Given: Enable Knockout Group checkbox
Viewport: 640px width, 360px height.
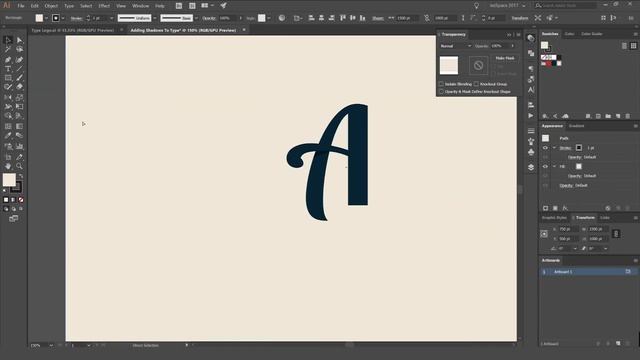Looking at the screenshot, I should tap(476, 84).
